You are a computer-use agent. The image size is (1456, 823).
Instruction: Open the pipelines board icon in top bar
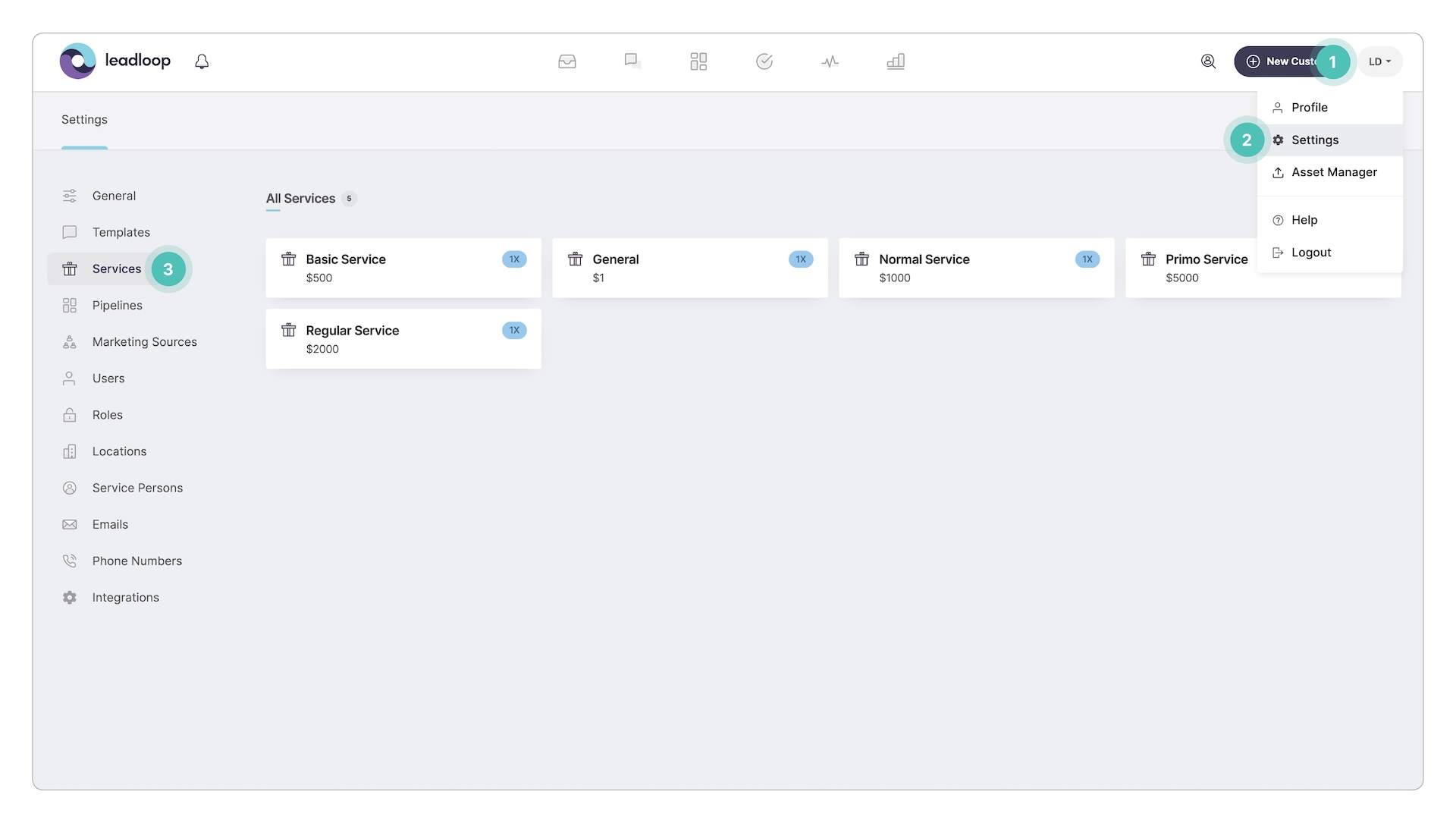coord(698,61)
